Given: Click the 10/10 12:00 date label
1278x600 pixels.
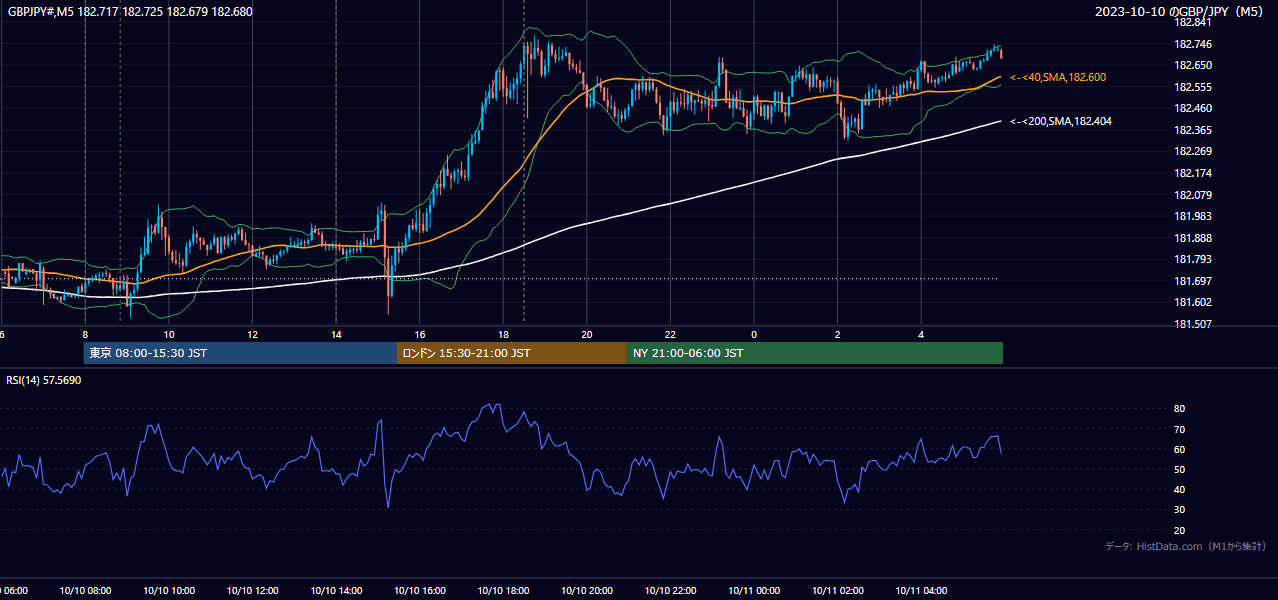Looking at the screenshot, I should [x=252, y=591].
